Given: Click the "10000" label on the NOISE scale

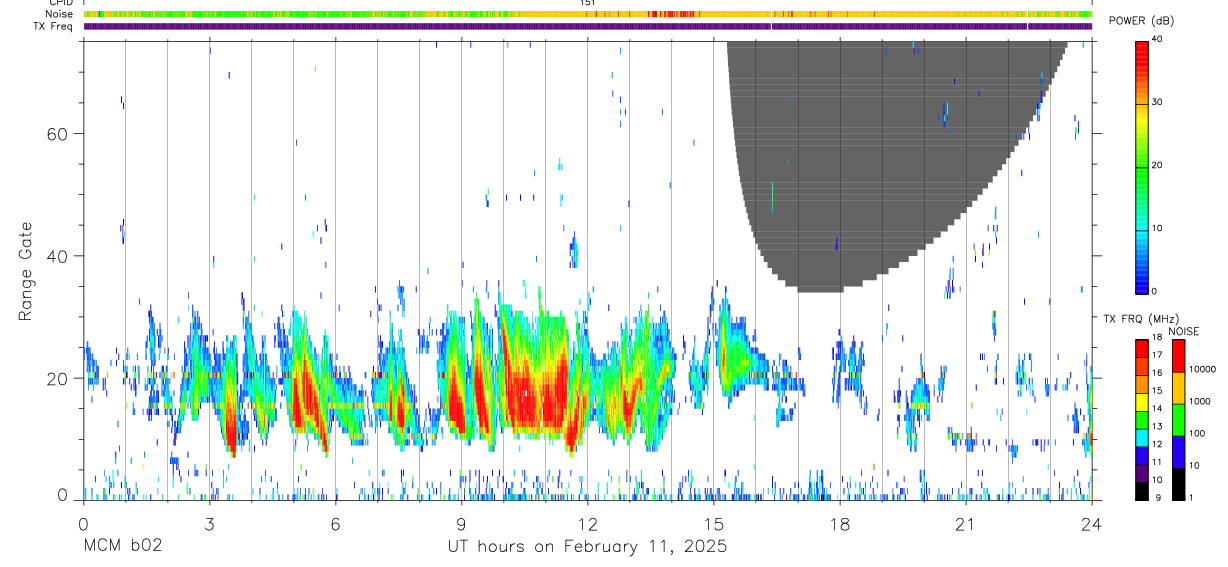Looking at the screenshot, I should click(x=1202, y=369).
